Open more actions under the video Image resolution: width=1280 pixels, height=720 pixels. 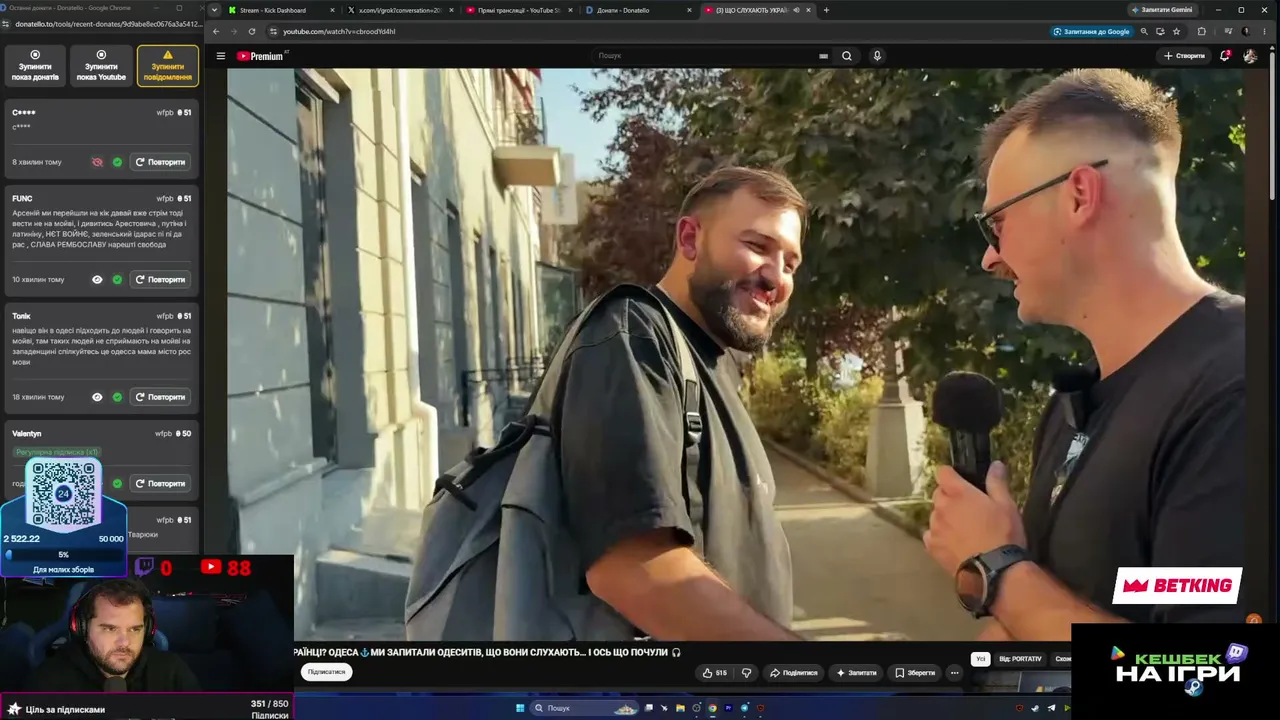point(954,673)
